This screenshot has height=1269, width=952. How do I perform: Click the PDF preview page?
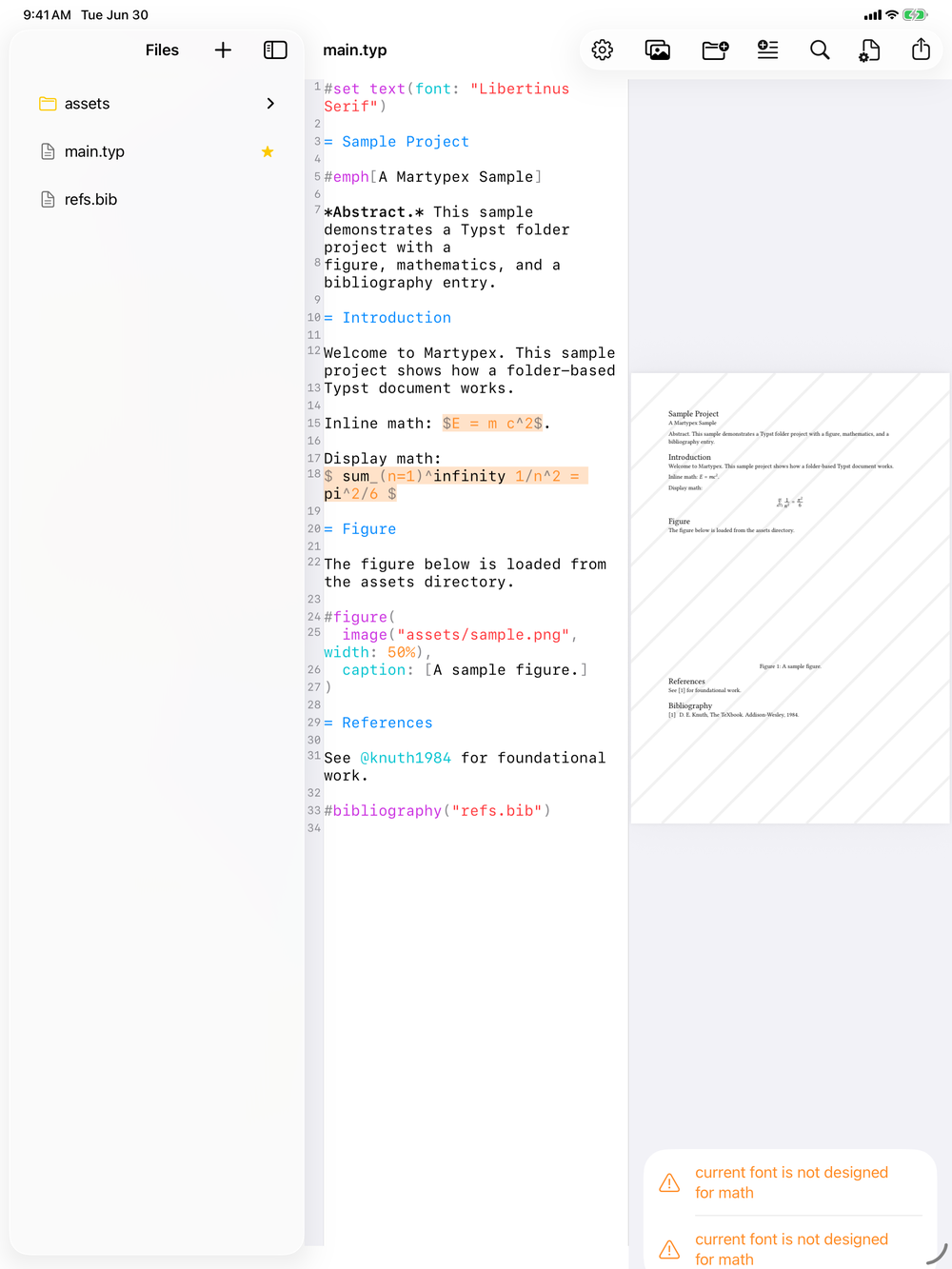pyautogui.click(x=790, y=598)
